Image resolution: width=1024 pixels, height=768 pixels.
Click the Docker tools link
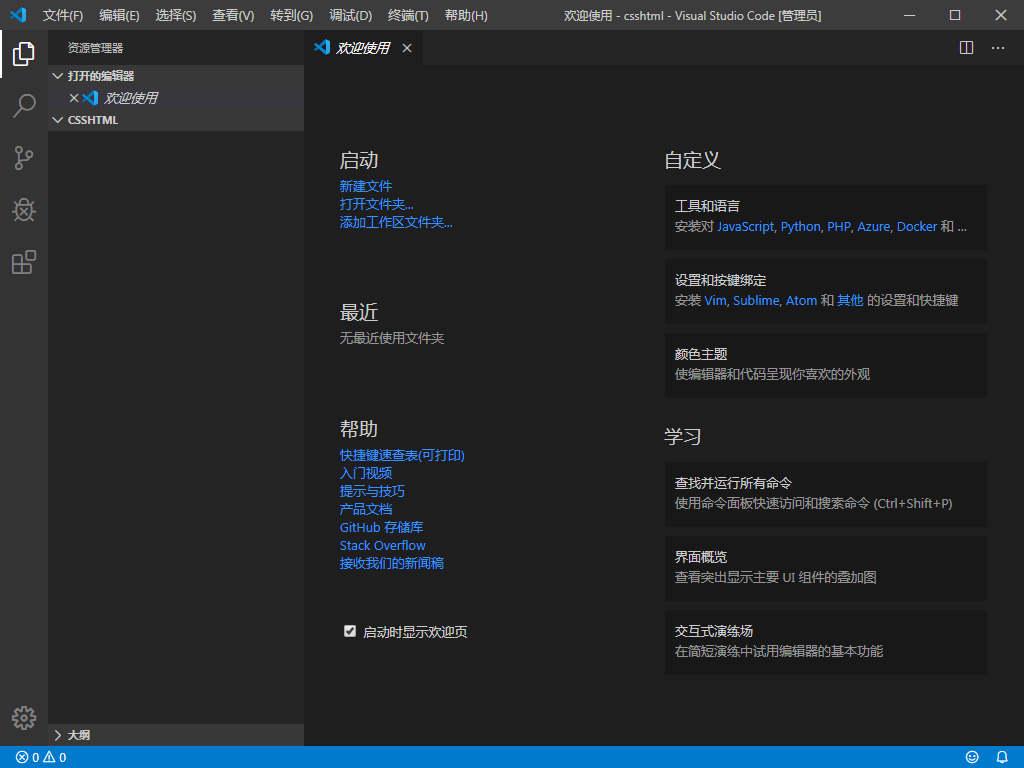pos(917,227)
